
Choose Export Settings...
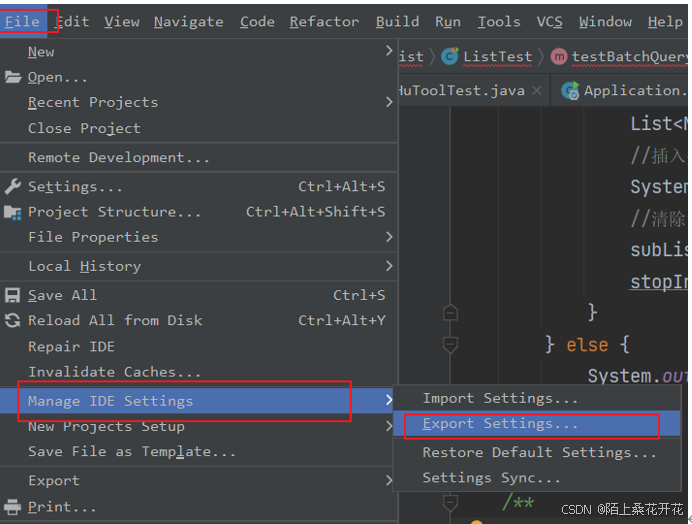tap(537, 423)
